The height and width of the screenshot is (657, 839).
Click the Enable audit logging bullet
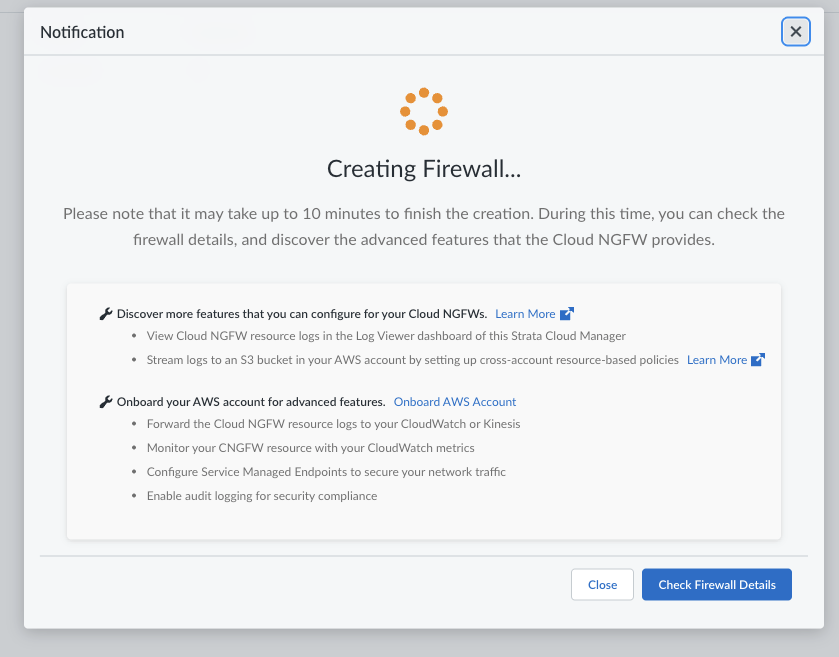(262, 496)
